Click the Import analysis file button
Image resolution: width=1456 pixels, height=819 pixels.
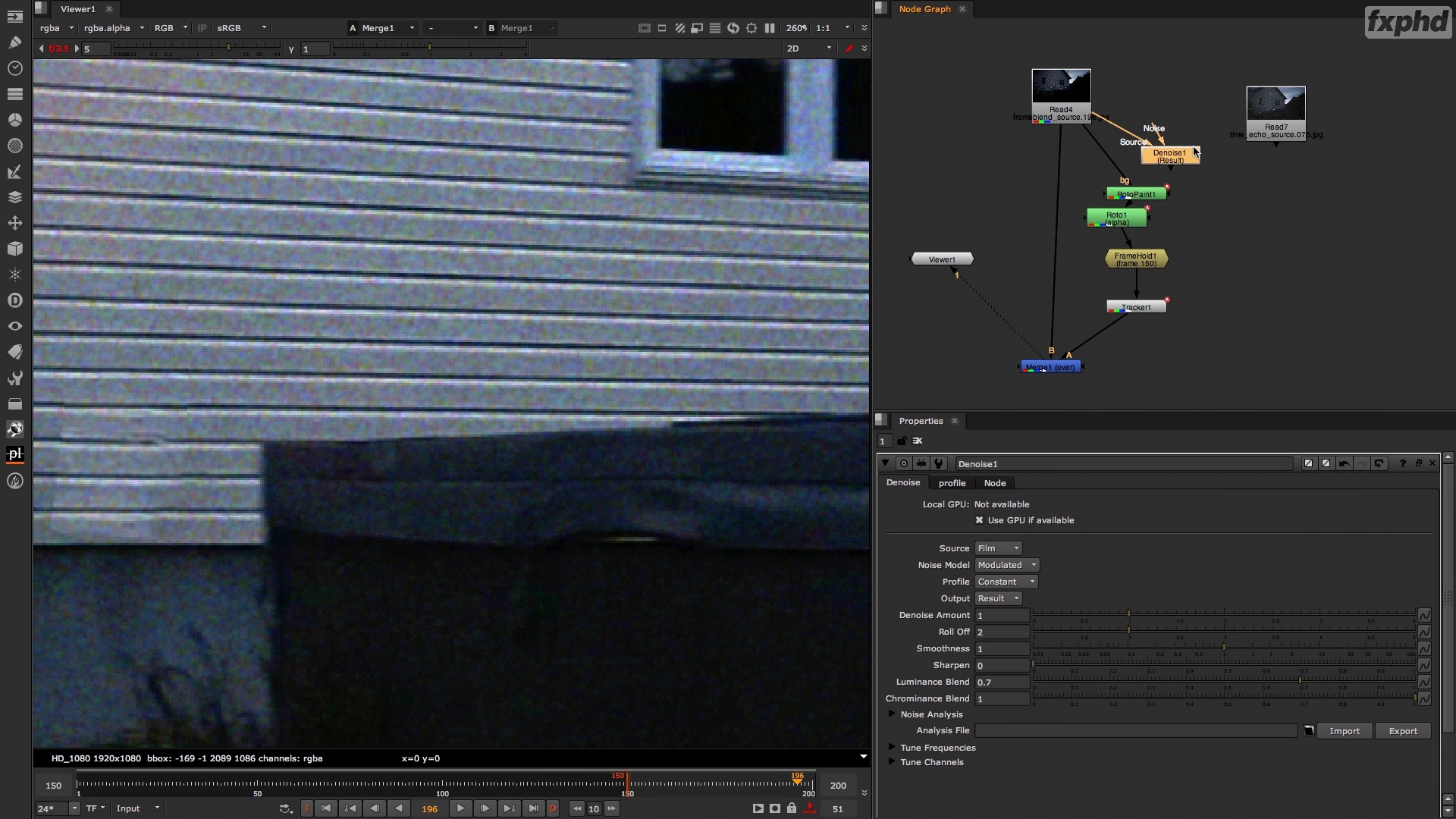[x=1344, y=731]
